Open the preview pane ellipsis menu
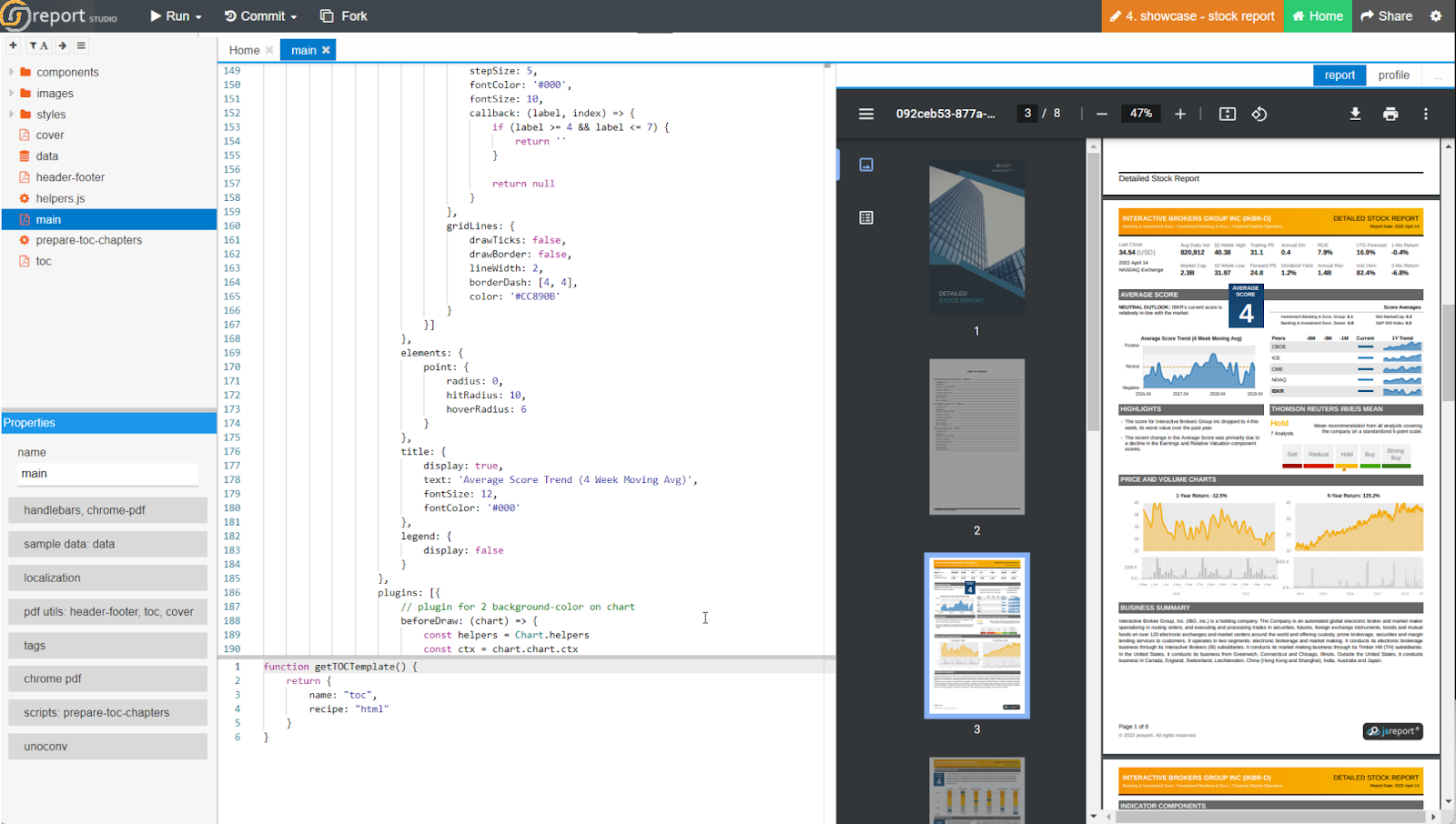This screenshot has height=824, width=1456. tap(1438, 76)
